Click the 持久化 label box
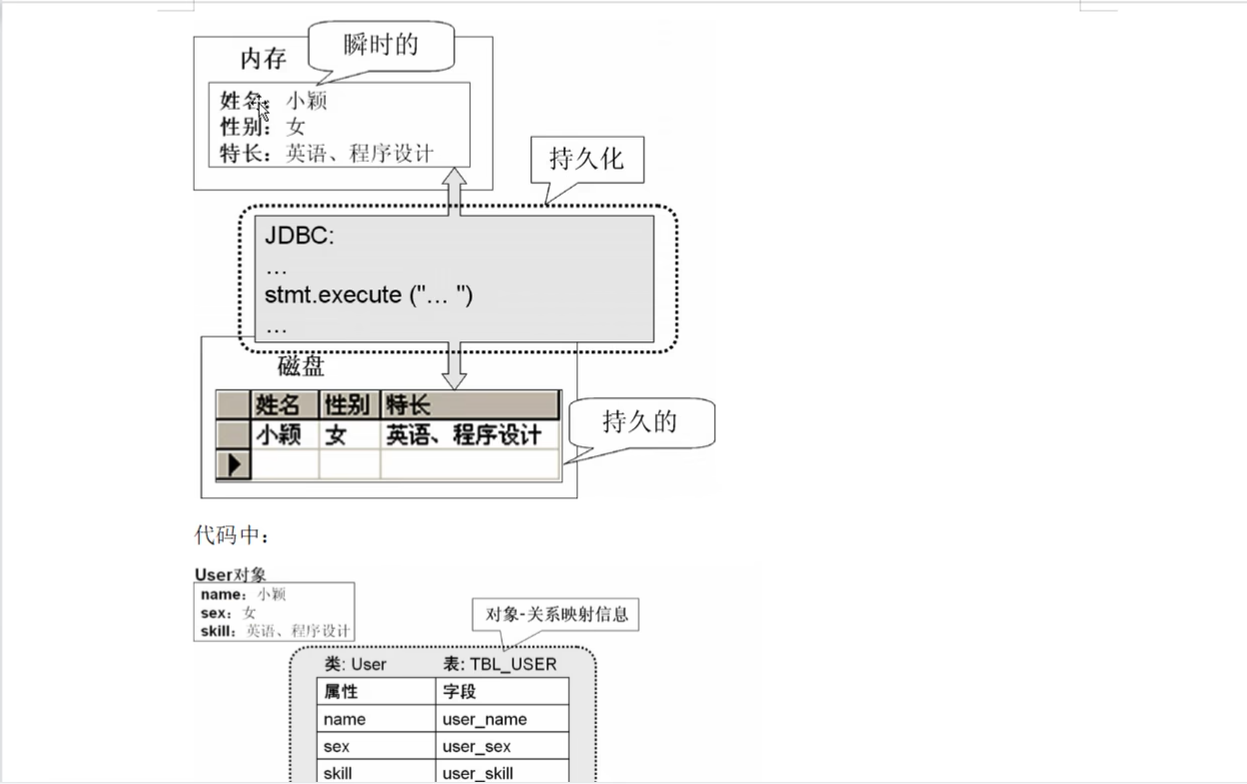 point(586,160)
